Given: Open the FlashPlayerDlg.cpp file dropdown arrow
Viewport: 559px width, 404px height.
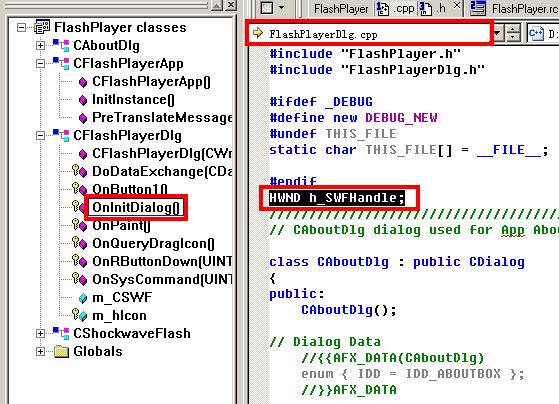Looking at the screenshot, I should 498,34.
